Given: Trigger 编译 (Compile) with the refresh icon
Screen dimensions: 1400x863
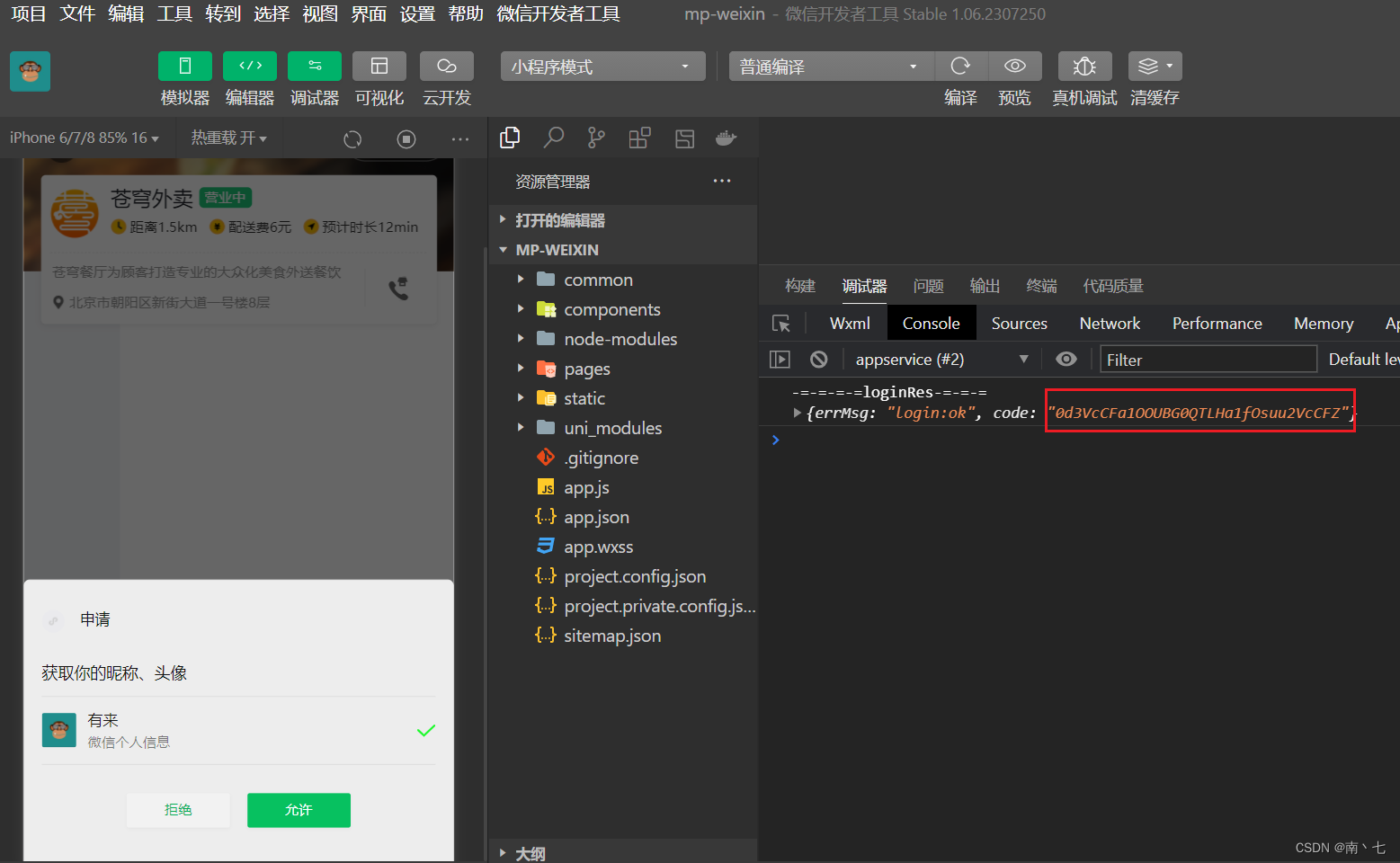Looking at the screenshot, I should click(960, 66).
